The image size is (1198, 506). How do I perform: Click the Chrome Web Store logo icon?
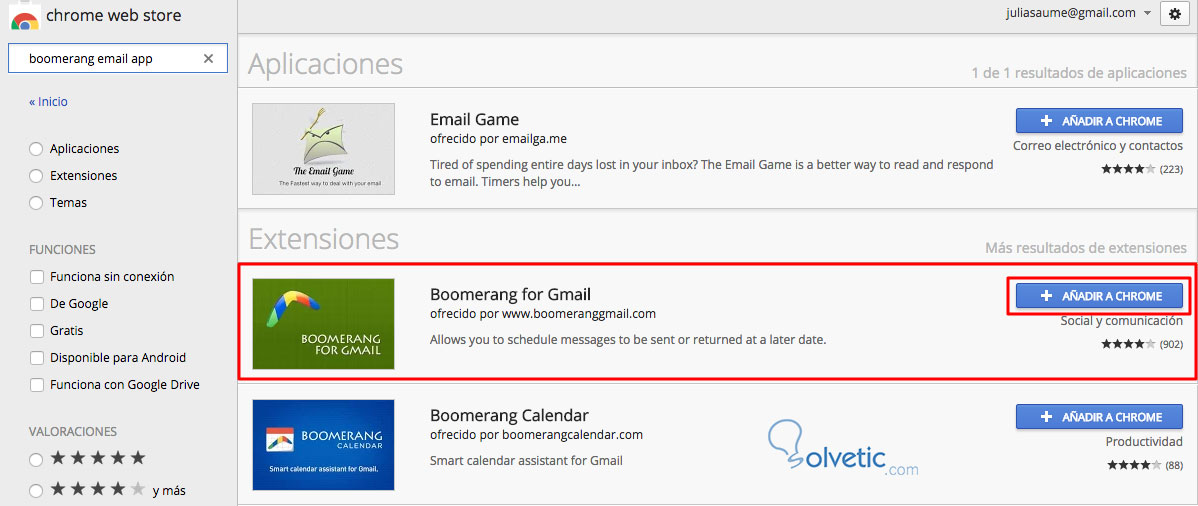24,17
